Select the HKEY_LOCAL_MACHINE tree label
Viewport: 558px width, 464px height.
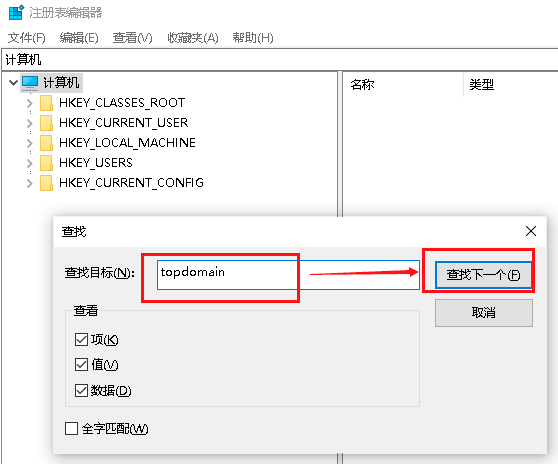point(127,143)
